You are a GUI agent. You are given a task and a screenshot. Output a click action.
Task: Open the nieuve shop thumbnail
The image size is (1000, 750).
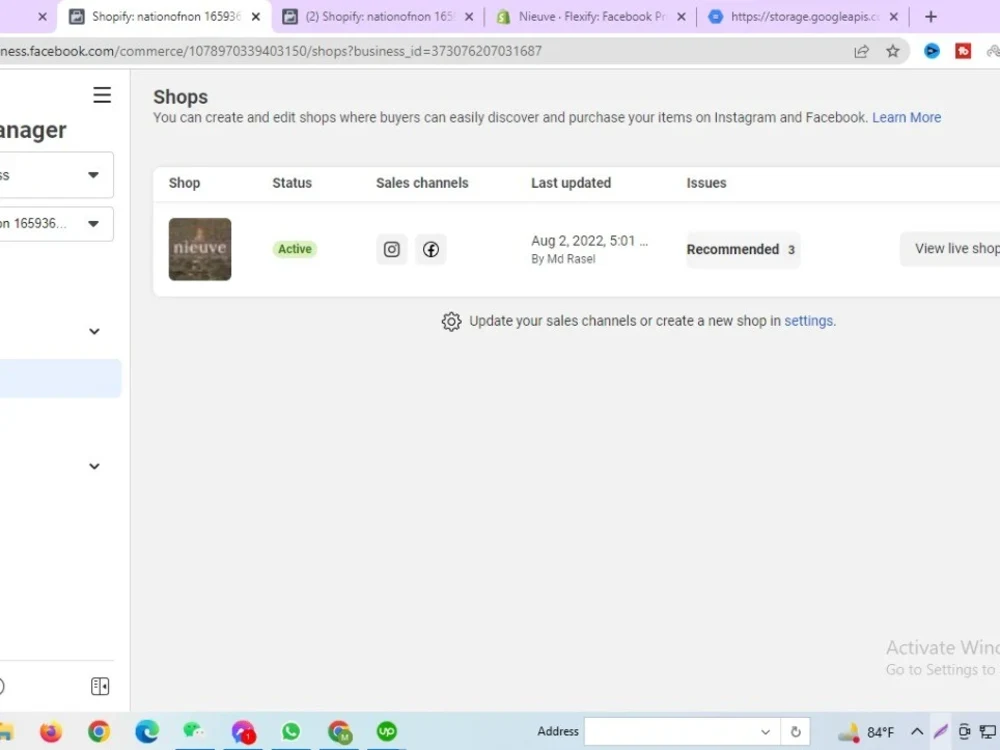click(200, 249)
